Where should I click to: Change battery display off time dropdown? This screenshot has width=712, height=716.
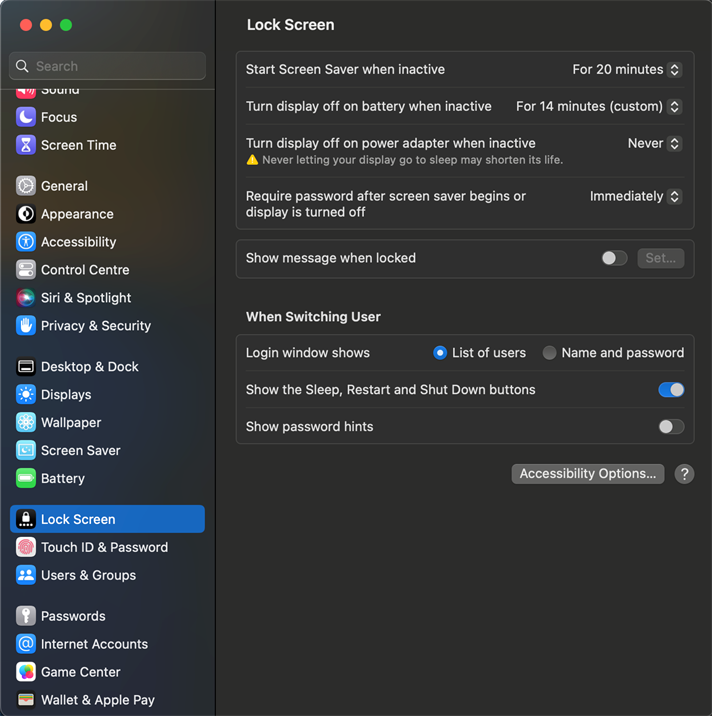(598, 107)
